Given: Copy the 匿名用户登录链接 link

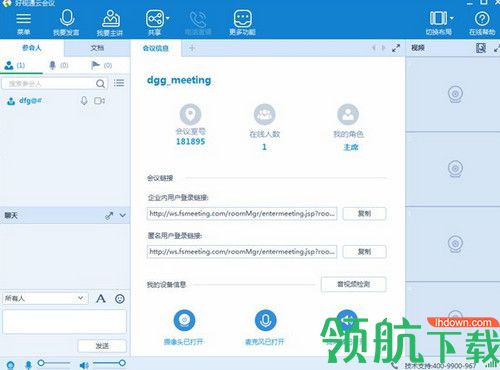Looking at the screenshot, I should click(364, 252).
